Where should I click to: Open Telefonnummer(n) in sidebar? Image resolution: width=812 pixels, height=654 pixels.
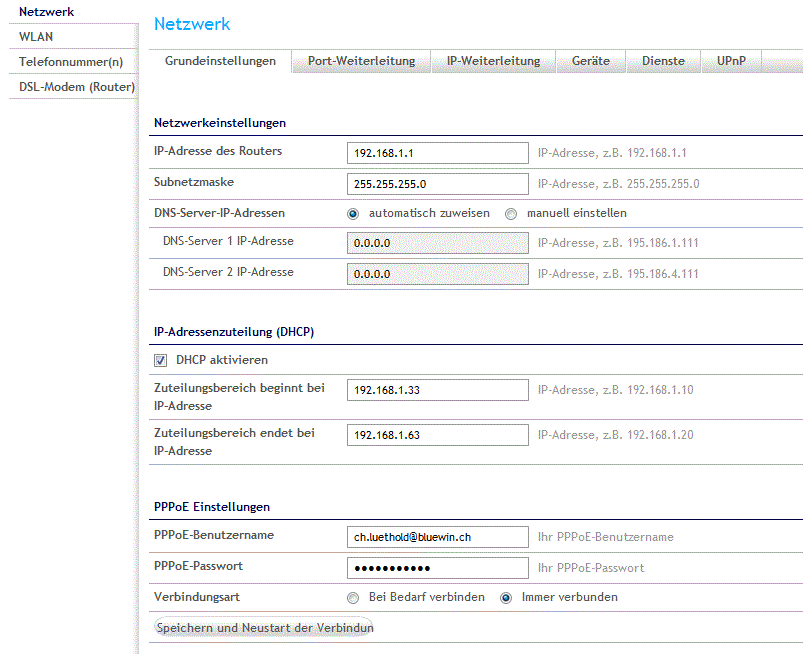tap(70, 62)
